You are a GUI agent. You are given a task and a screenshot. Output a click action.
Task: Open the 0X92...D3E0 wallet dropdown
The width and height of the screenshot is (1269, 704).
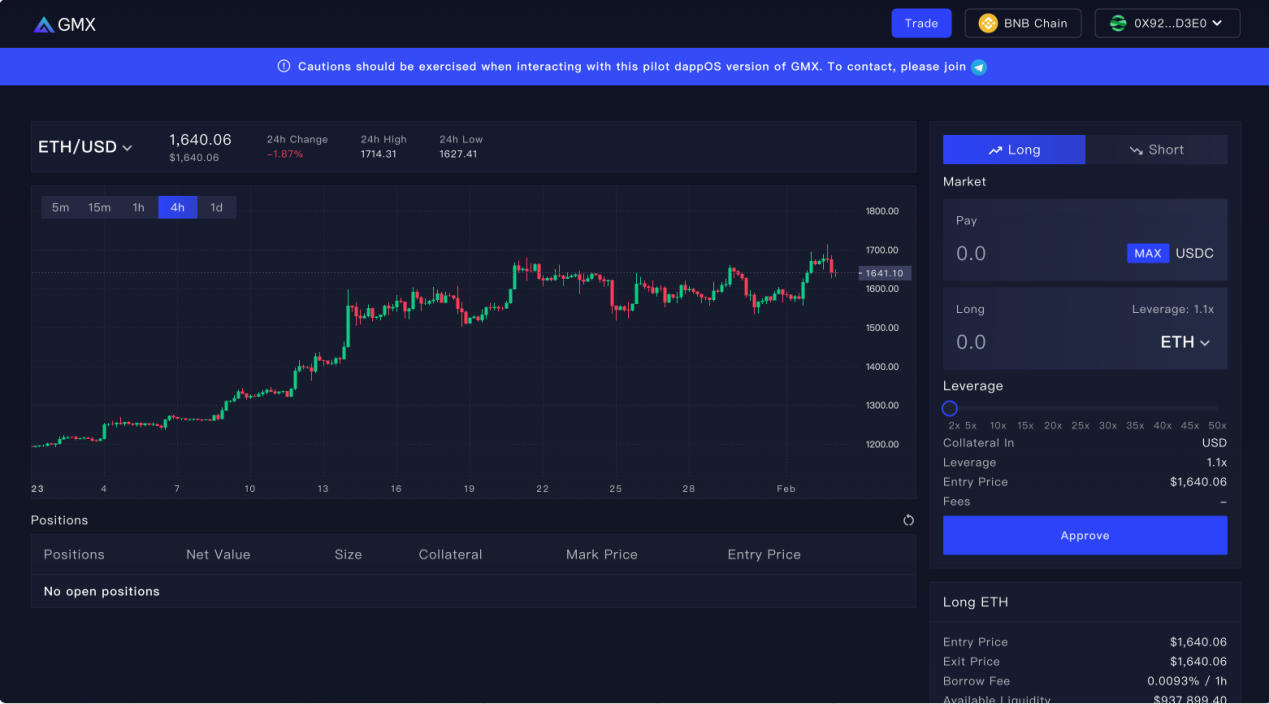click(x=1167, y=23)
